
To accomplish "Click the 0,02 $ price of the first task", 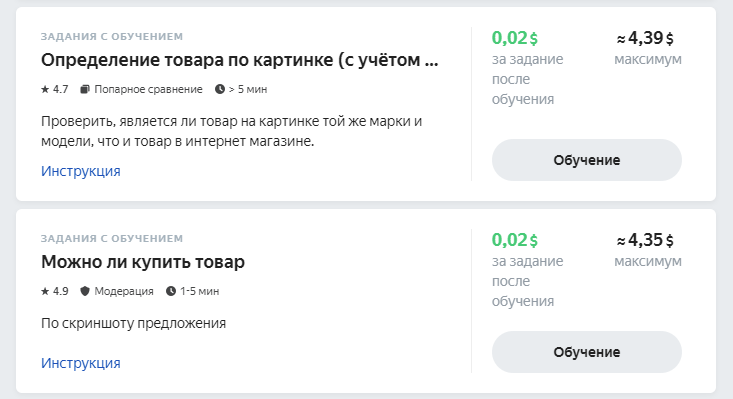I will 515,38.
